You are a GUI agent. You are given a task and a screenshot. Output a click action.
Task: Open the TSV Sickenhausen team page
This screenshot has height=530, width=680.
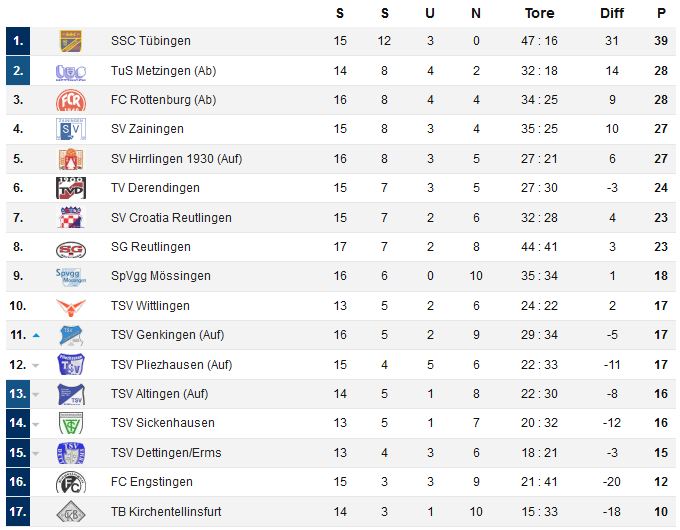[162, 423]
